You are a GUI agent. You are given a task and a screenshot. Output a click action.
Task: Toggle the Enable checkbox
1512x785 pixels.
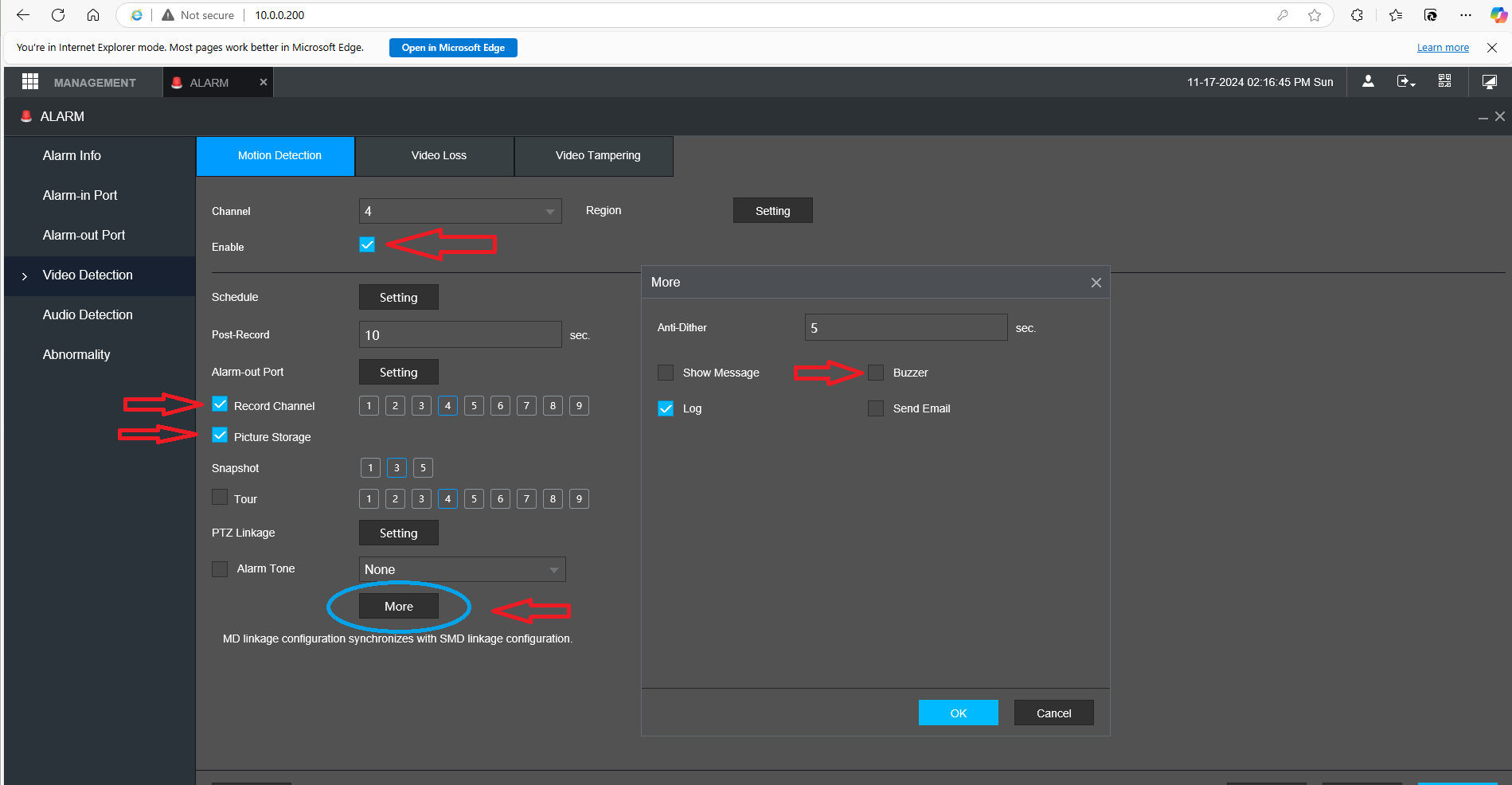coord(367,245)
